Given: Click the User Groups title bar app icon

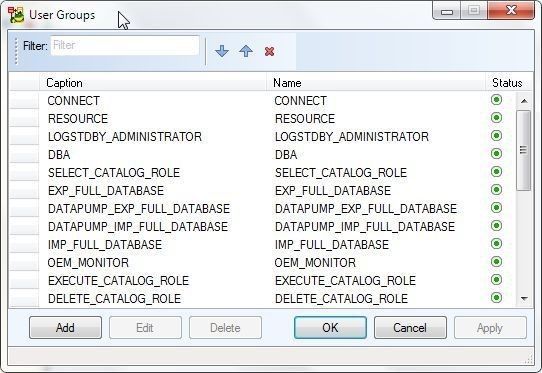Looking at the screenshot, I should 16,15.
